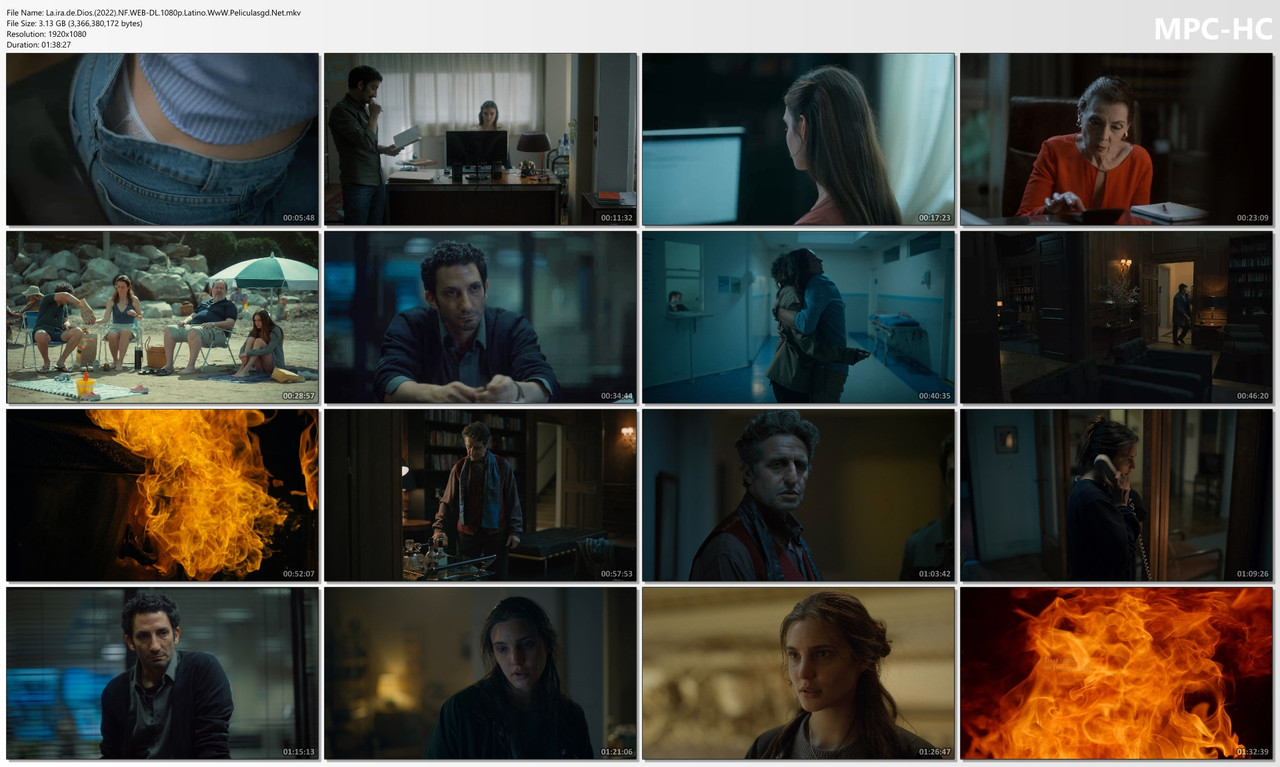Screen dimensions: 1280x767
Task: Select the older man thumbnail 01:03:42
Action: (x=798, y=495)
